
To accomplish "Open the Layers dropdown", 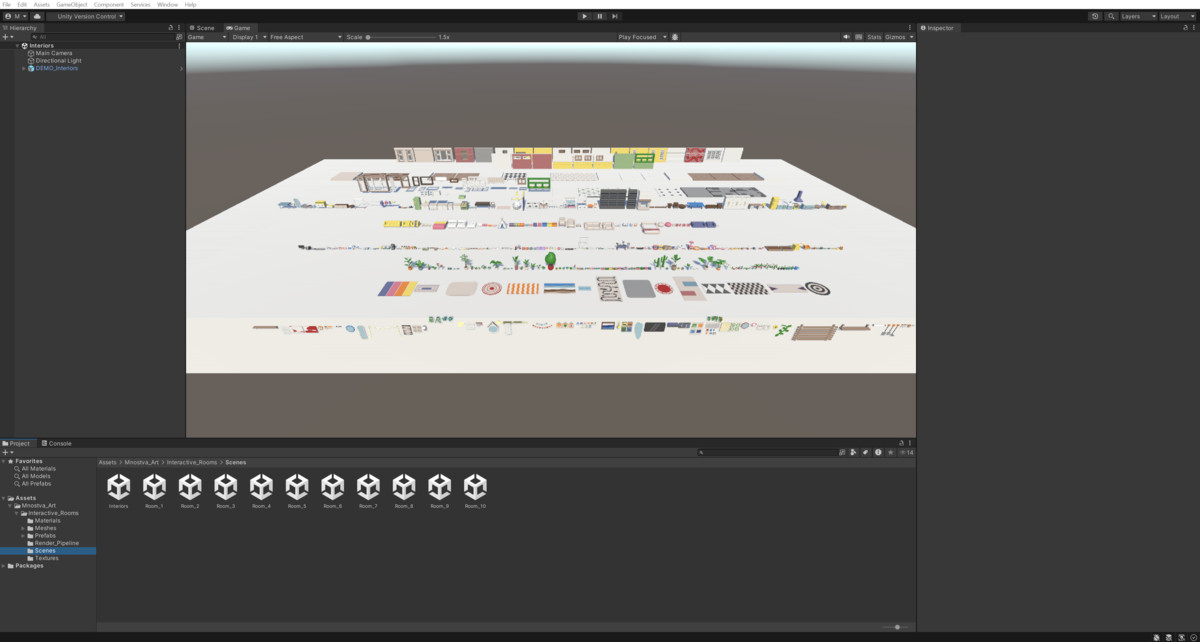I will pos(1138,16).
